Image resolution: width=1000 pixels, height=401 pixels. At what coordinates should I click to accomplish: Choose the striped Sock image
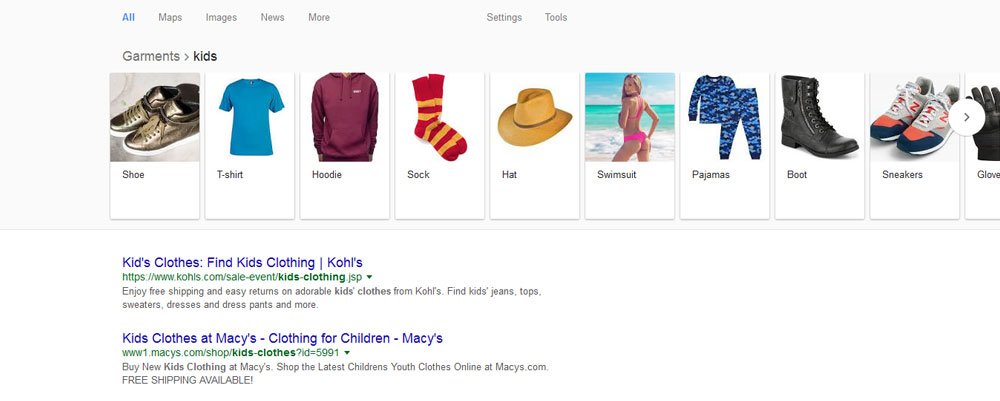tap(440, 117)
